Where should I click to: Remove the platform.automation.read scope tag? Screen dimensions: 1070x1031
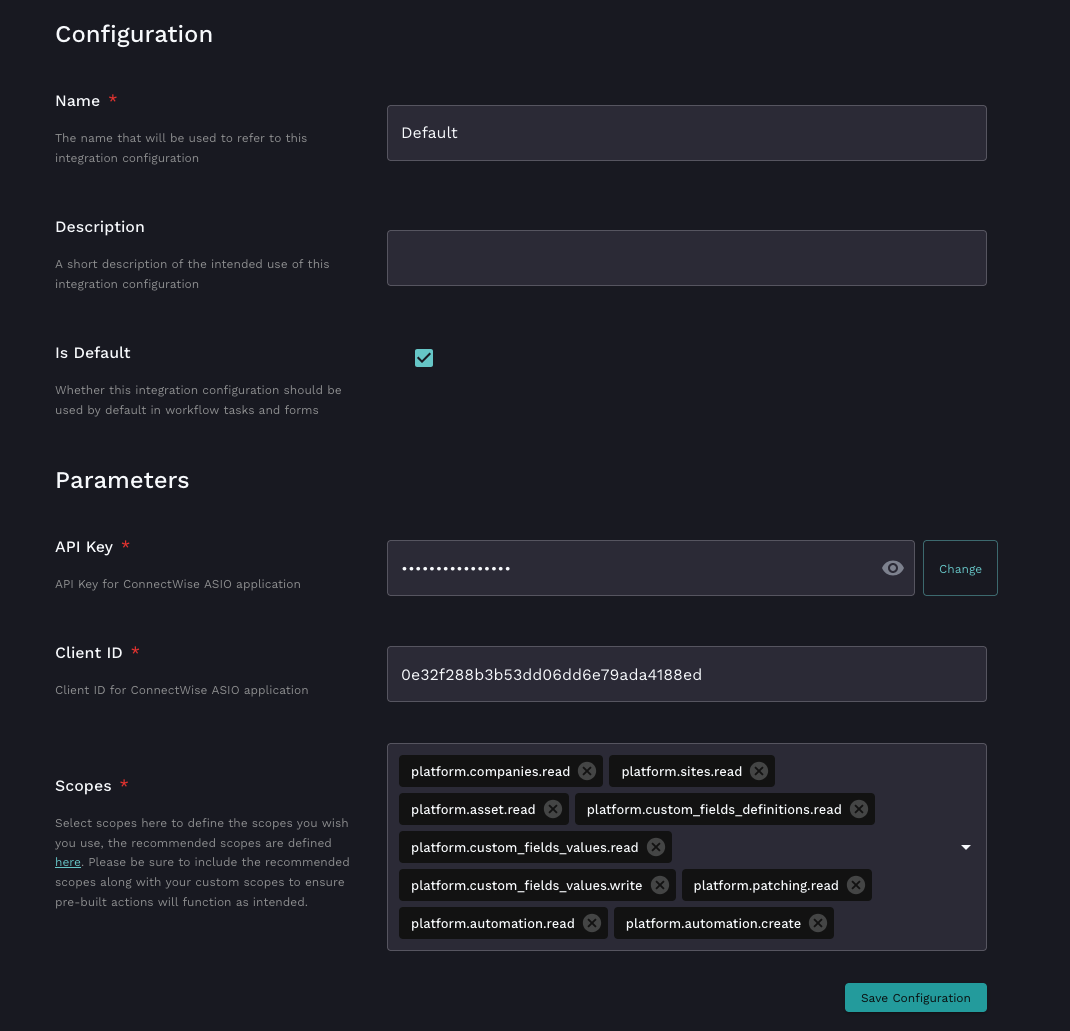pos(592,923)
